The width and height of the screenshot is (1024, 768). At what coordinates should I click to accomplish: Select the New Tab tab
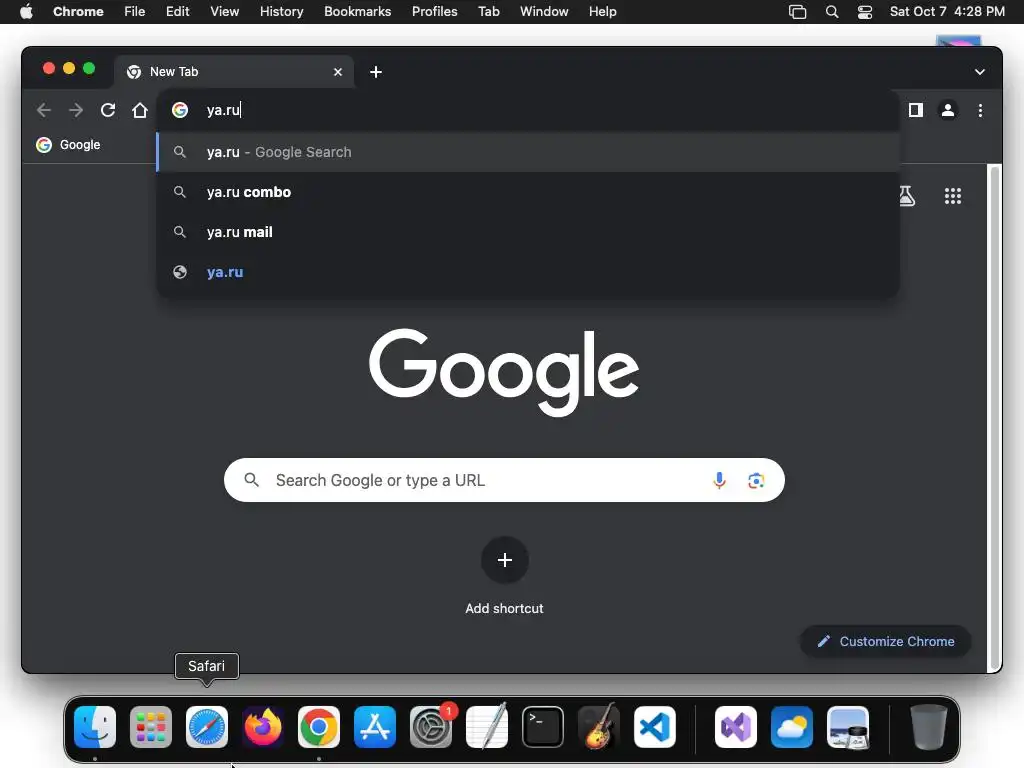click(234, 72)
